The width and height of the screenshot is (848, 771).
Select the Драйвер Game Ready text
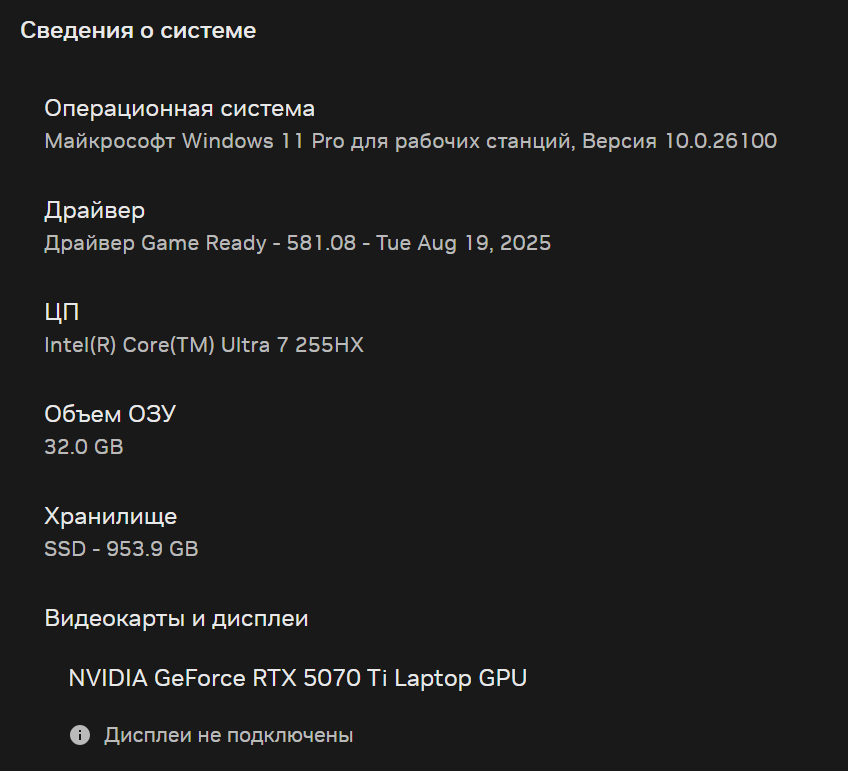tap(155, 243)
